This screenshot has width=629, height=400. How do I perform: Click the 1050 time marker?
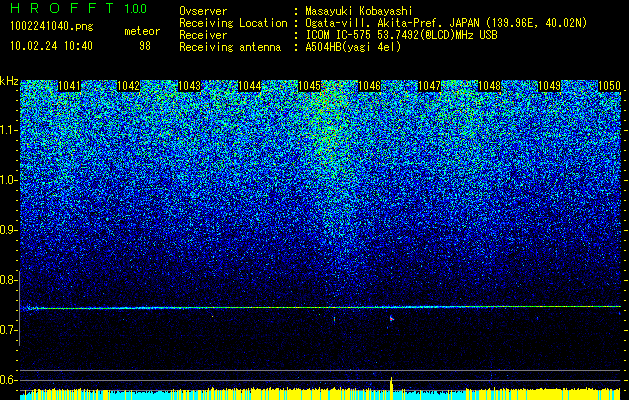point(609,86)
